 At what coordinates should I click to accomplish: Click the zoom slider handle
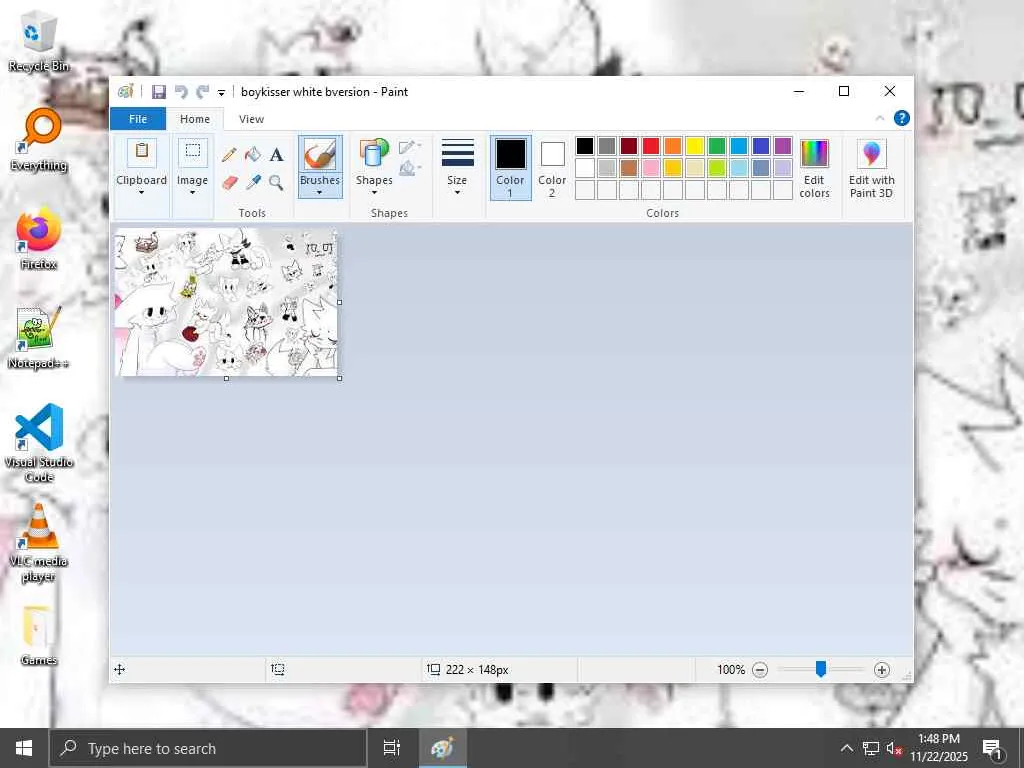(821, 669)
